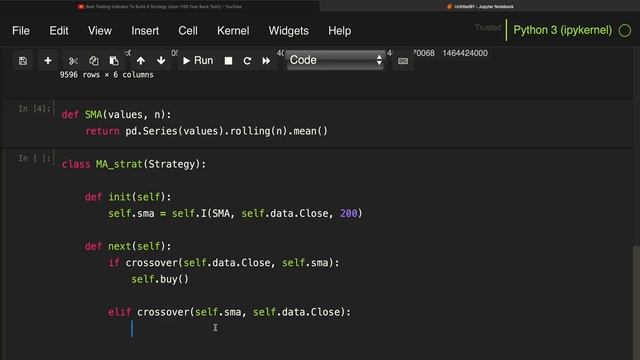Save notebook with the floppy disk icon
Screen dimensions: 640x360
(x=23, y=61)
